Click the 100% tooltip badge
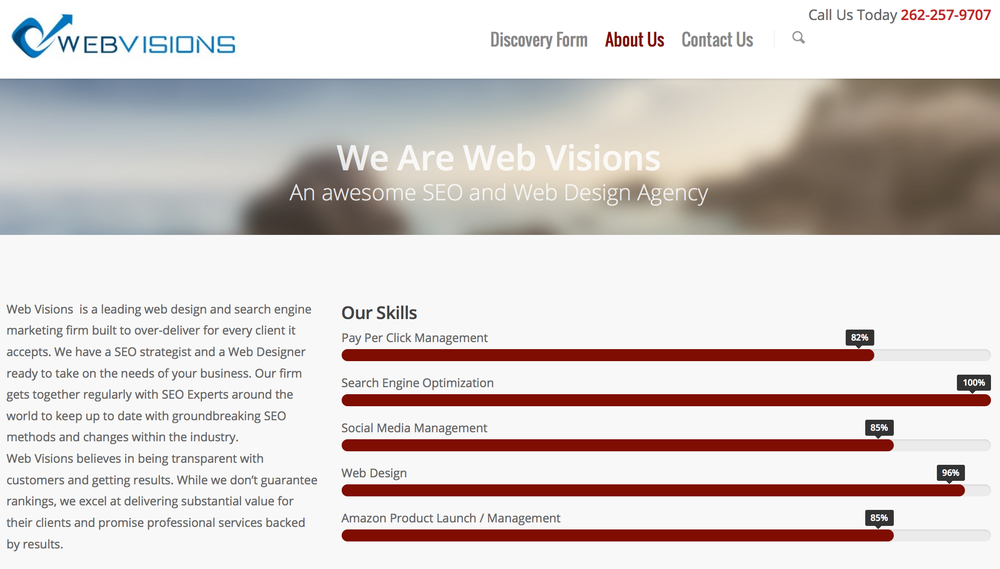 (x=974, y=383)
